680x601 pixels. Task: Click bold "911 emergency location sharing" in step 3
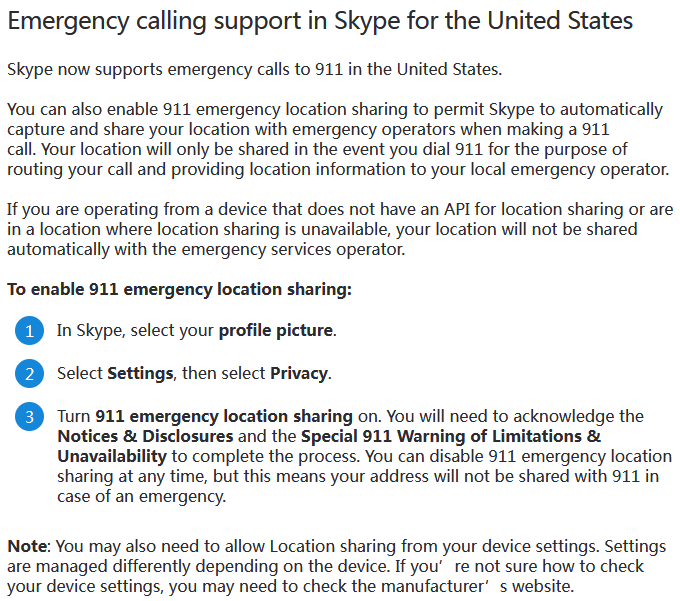tap(224, 416)
